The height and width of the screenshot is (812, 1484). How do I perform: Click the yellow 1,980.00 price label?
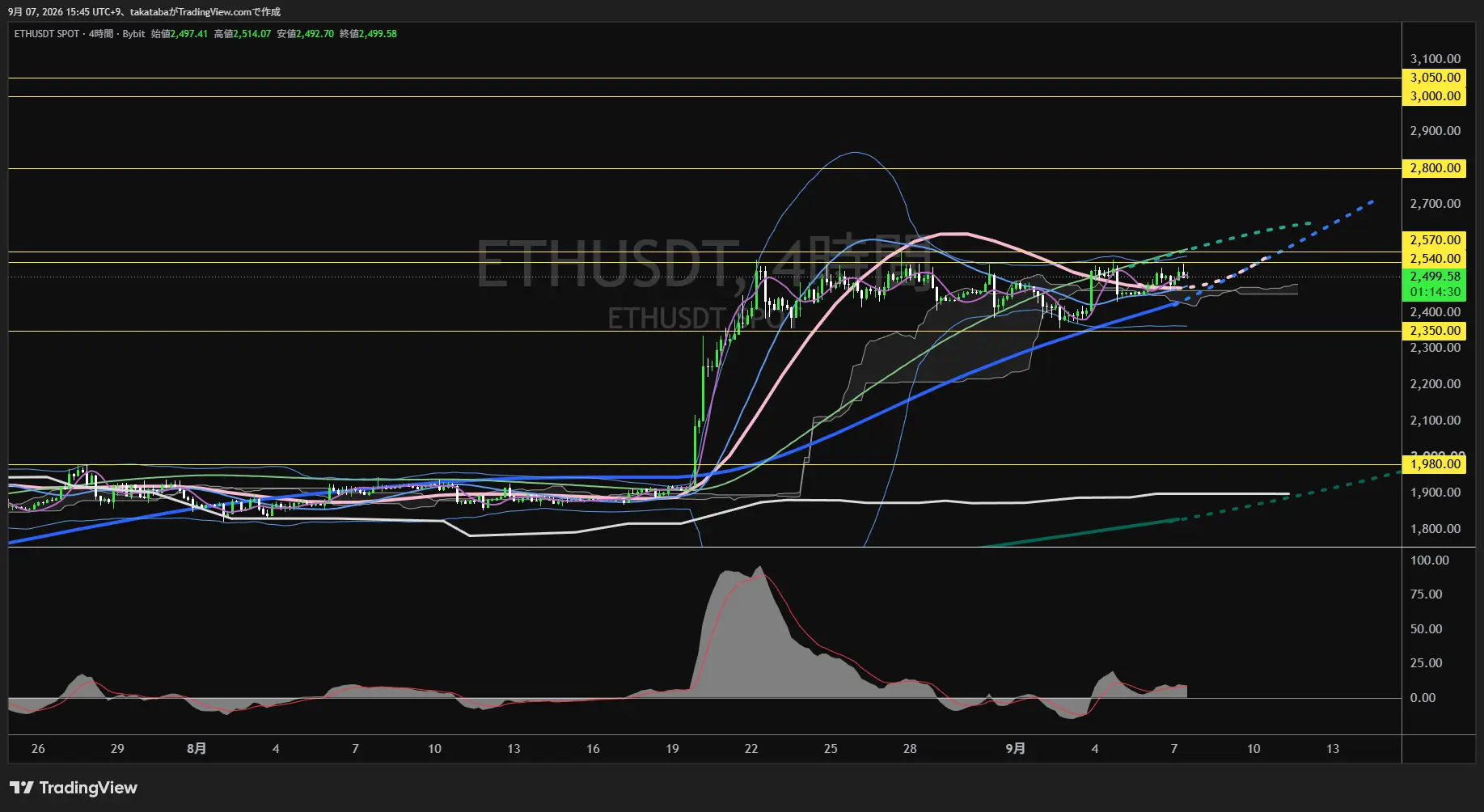pos(1435,464)
